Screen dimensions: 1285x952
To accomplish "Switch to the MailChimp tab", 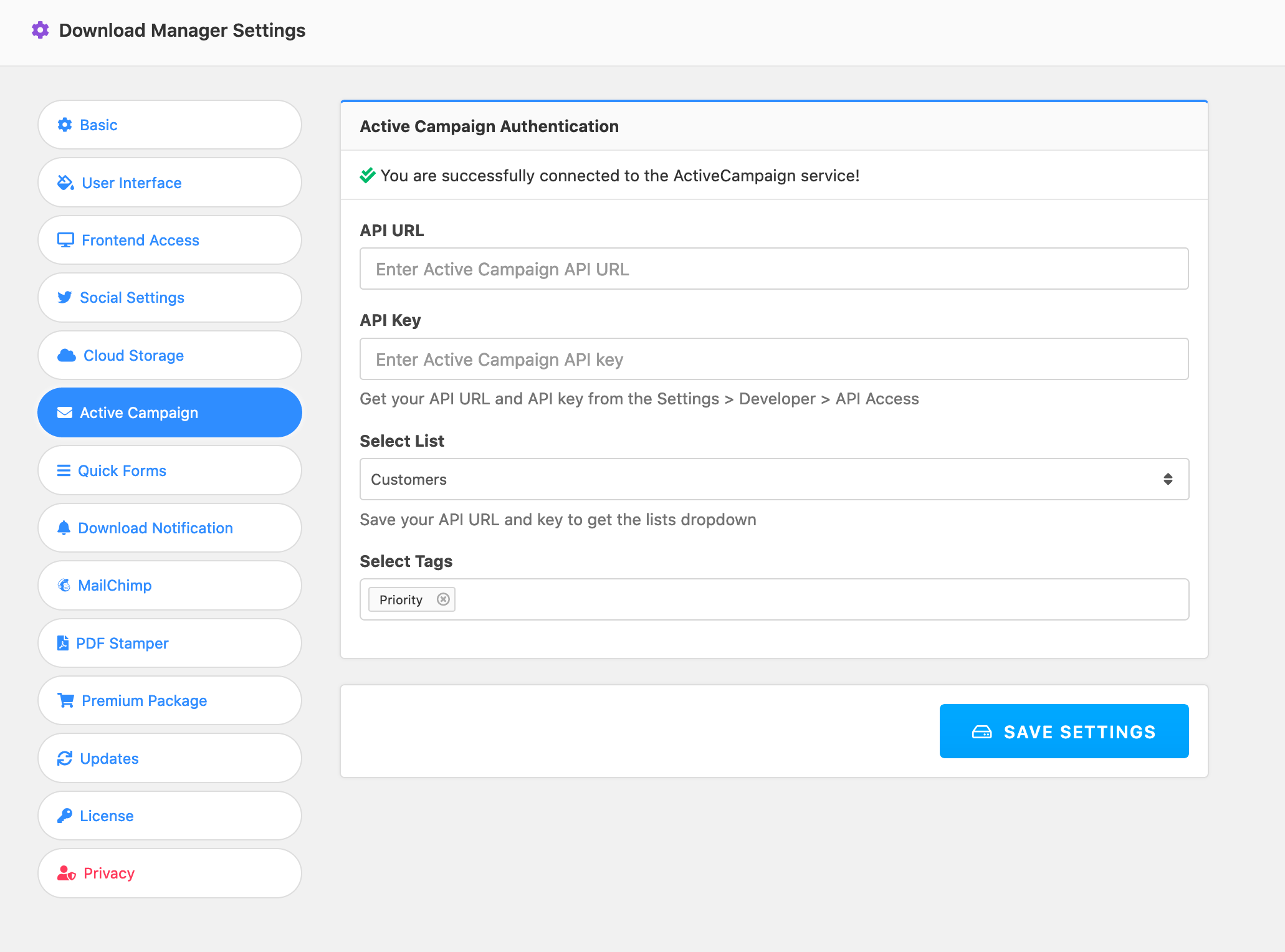I will pos(170,585).
